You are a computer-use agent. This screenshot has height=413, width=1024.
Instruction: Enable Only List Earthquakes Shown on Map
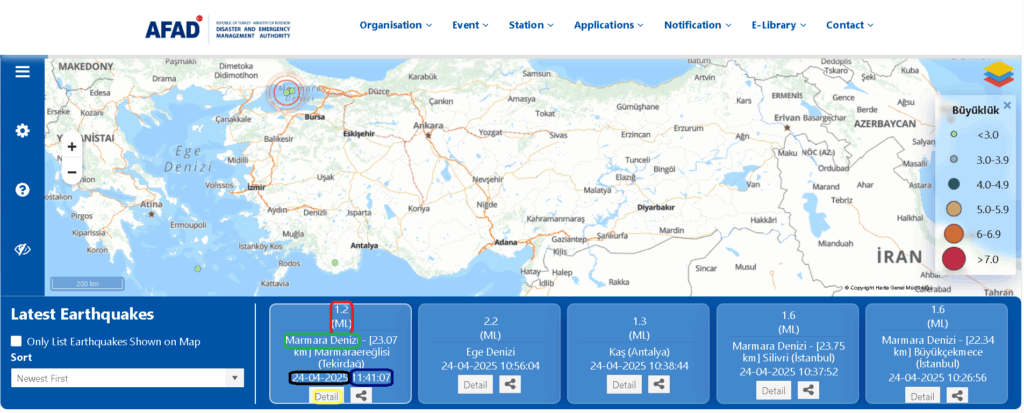(x=17, y=341)
